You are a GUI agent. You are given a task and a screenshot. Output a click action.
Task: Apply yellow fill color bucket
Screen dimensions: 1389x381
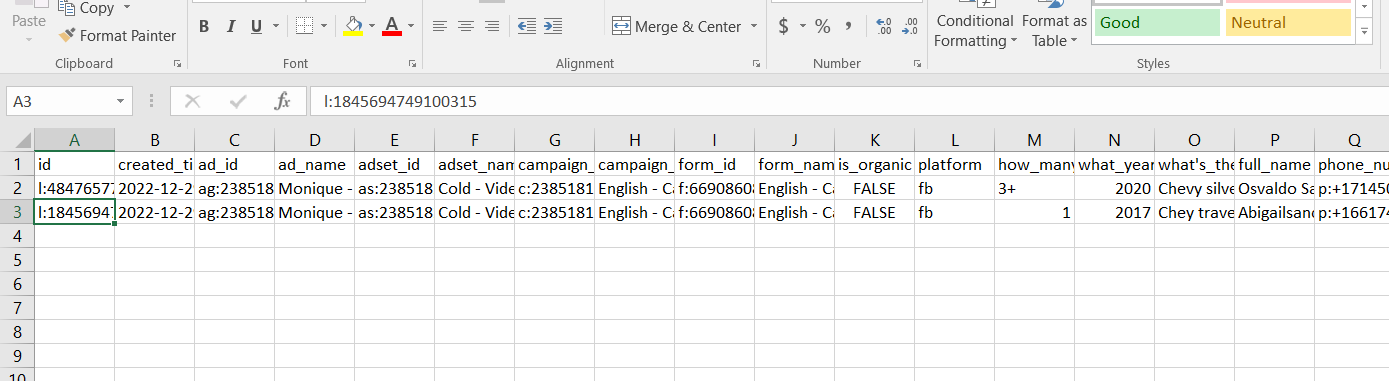tap(353, 26)
